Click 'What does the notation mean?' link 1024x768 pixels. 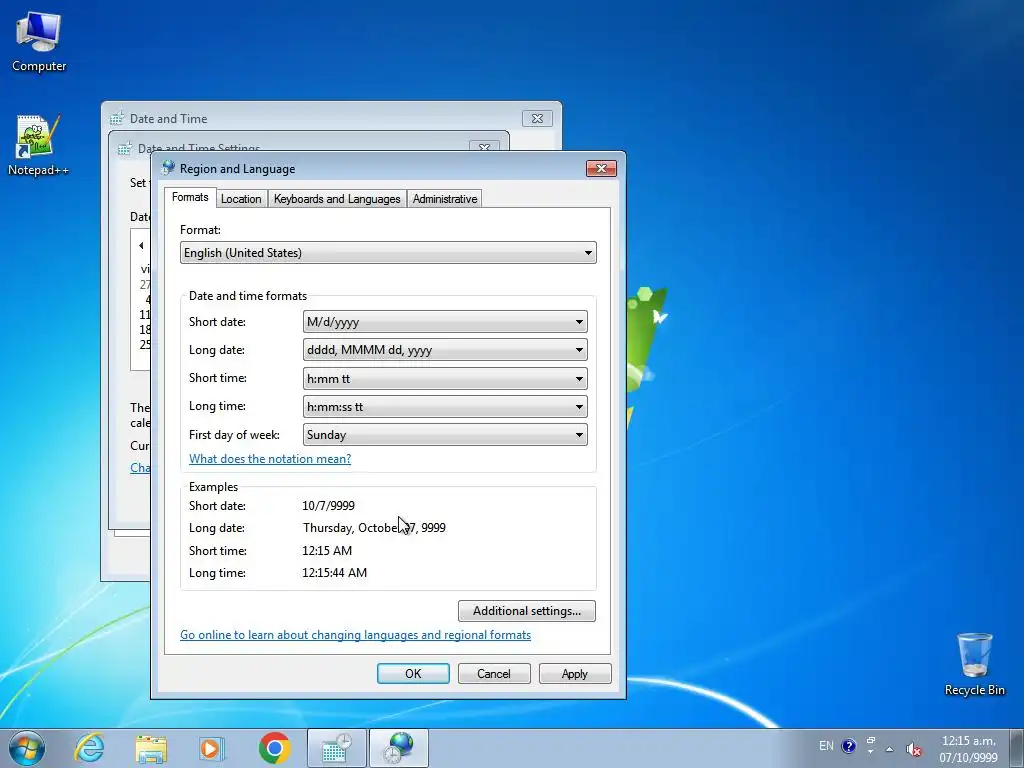tap(270, 458)
